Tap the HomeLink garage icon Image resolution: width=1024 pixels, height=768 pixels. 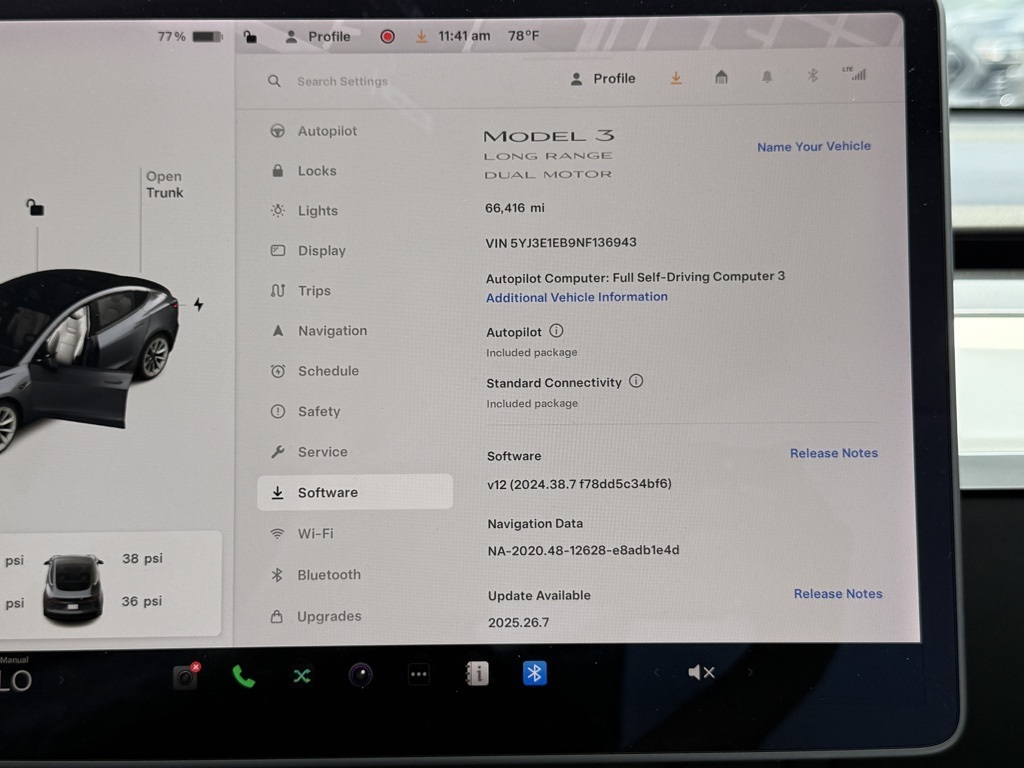coord(721,77)
